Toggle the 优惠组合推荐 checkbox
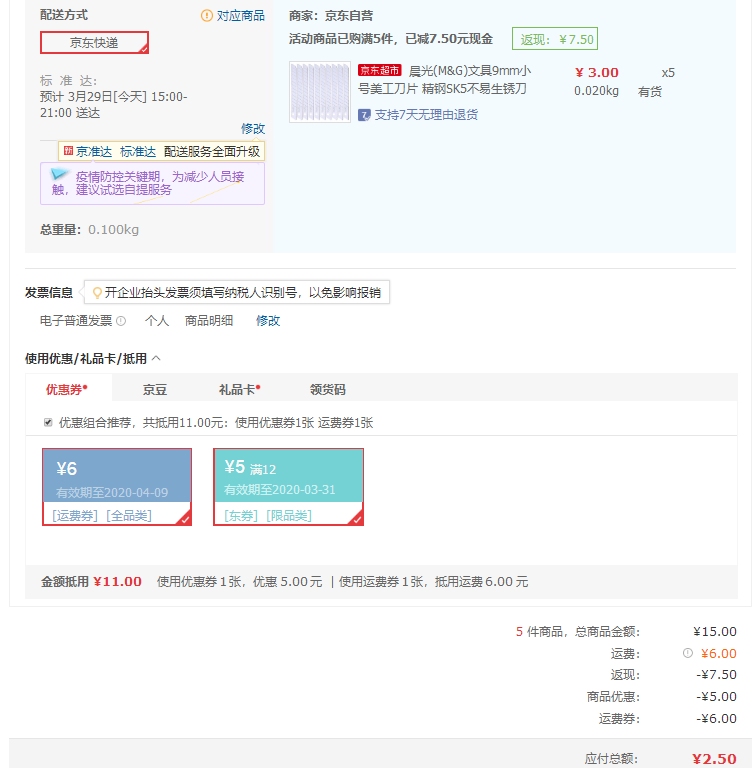 coord(48,423)
